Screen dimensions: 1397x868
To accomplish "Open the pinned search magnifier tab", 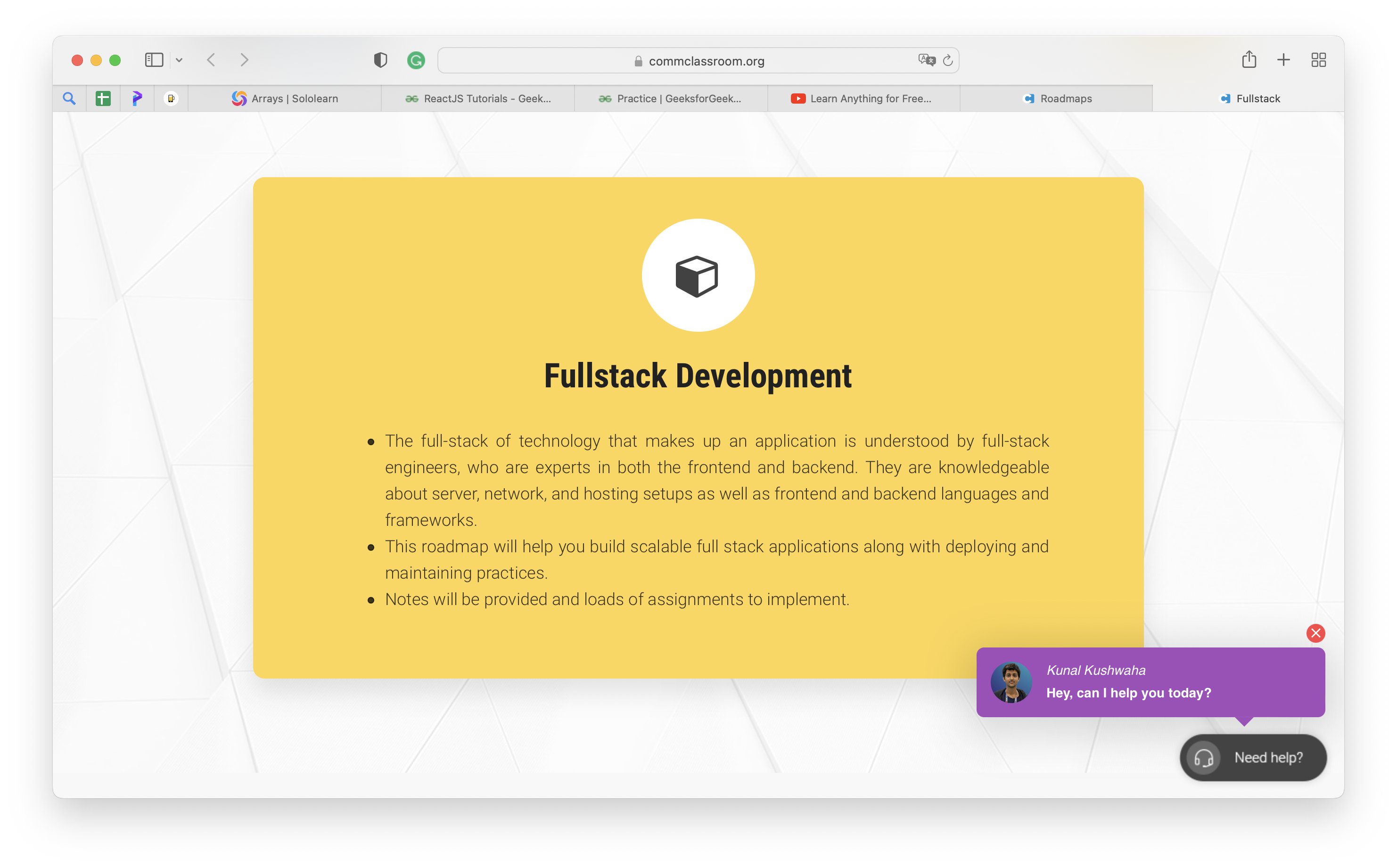I will (69, 98).
